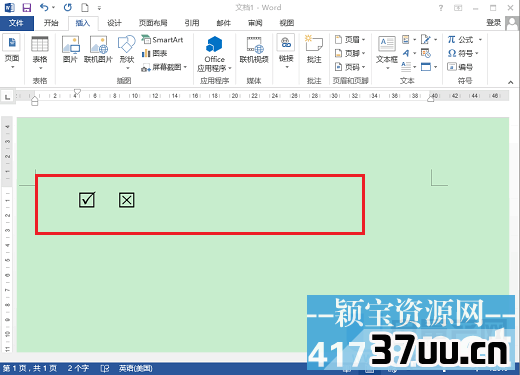
Task: Collapse the ribbon with the arrow
Action: [x=510, y=82]
